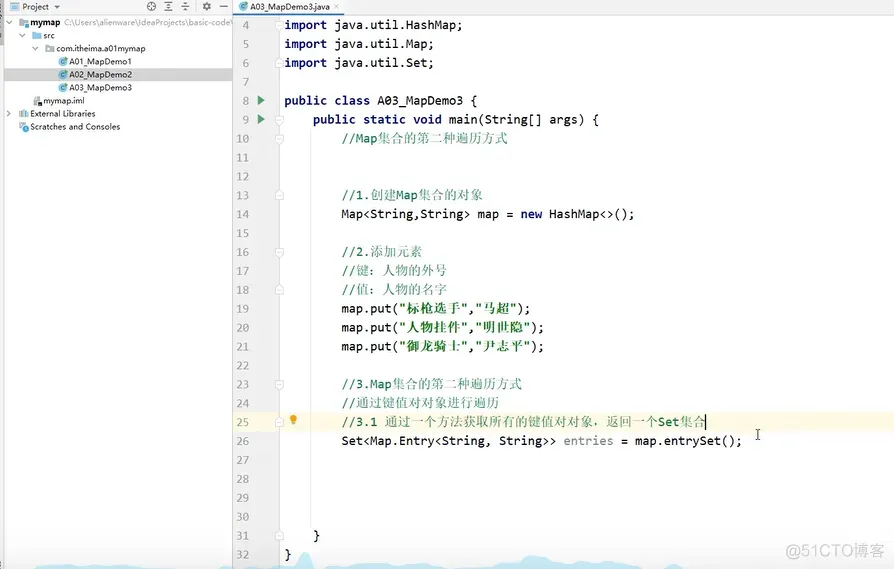Select External Libraries in project tree

click(x=63, y=113)
